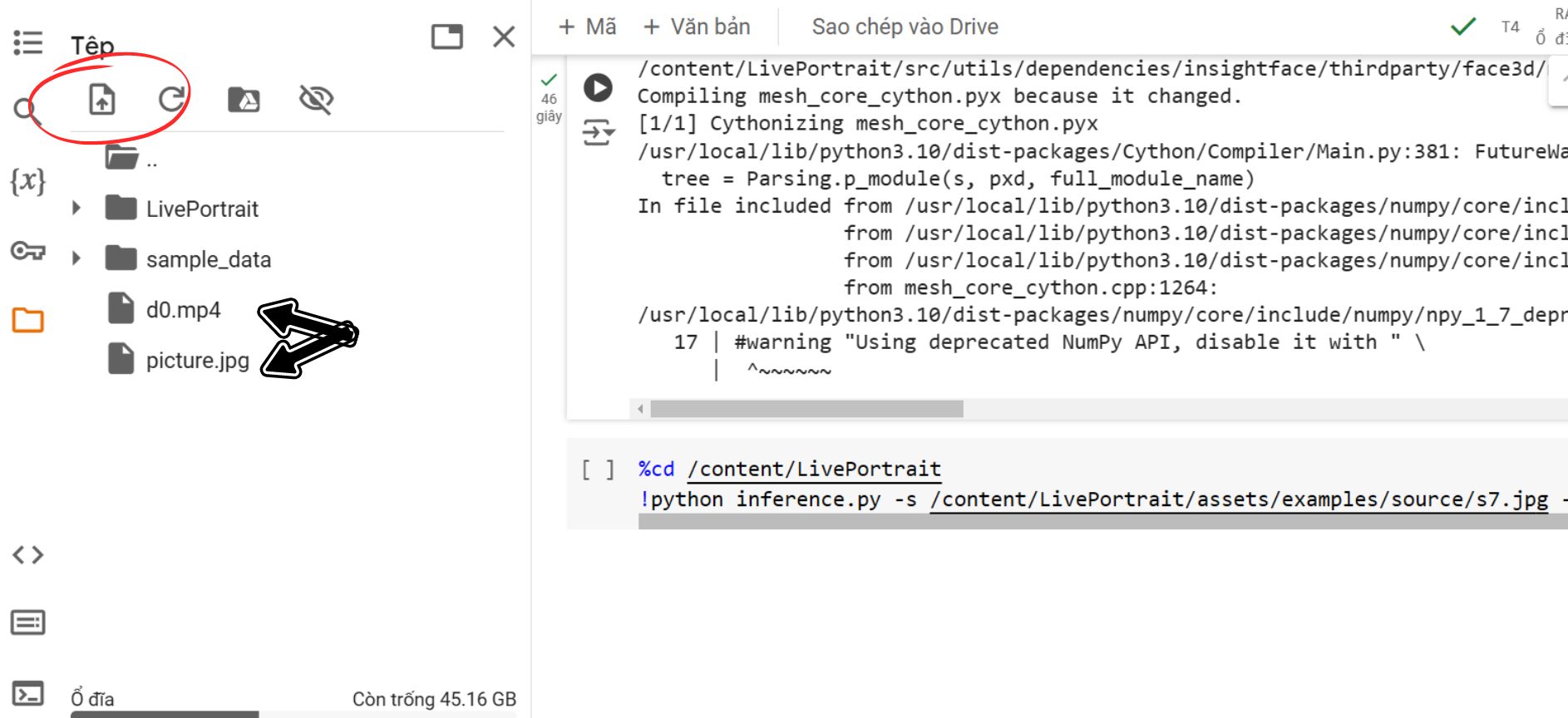Click Sao chép vào Drive
1568x718 pixels.
(905, 27)
